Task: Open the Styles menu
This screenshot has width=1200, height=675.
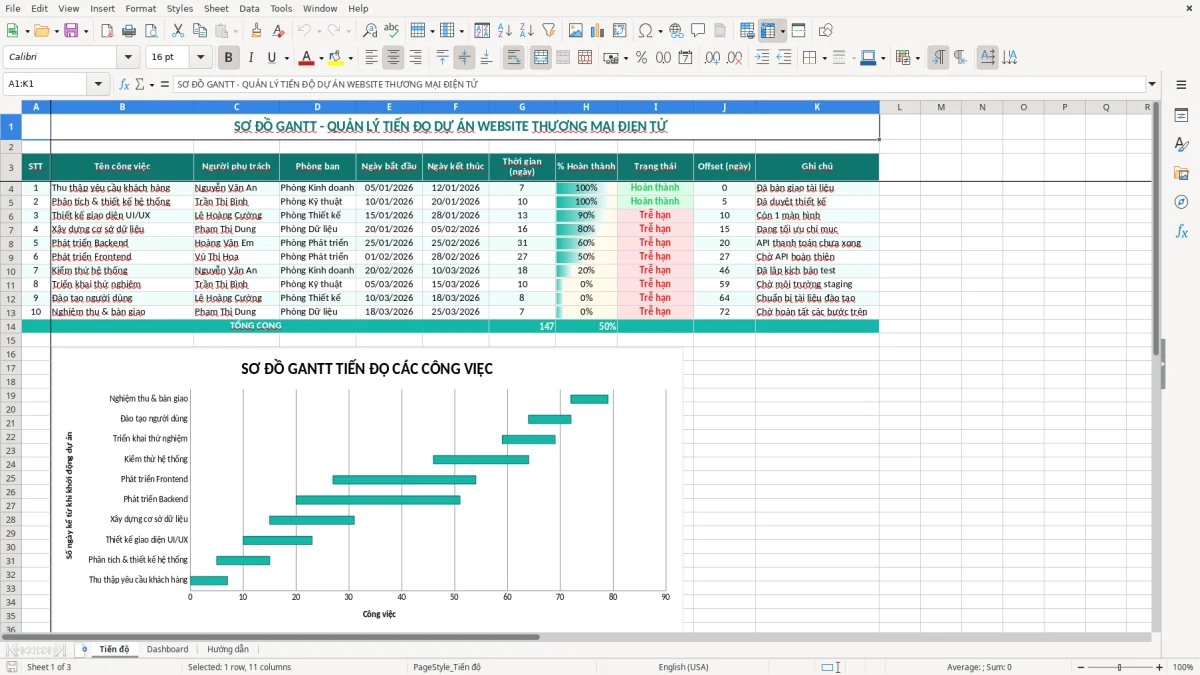Action: coord(180,8)
